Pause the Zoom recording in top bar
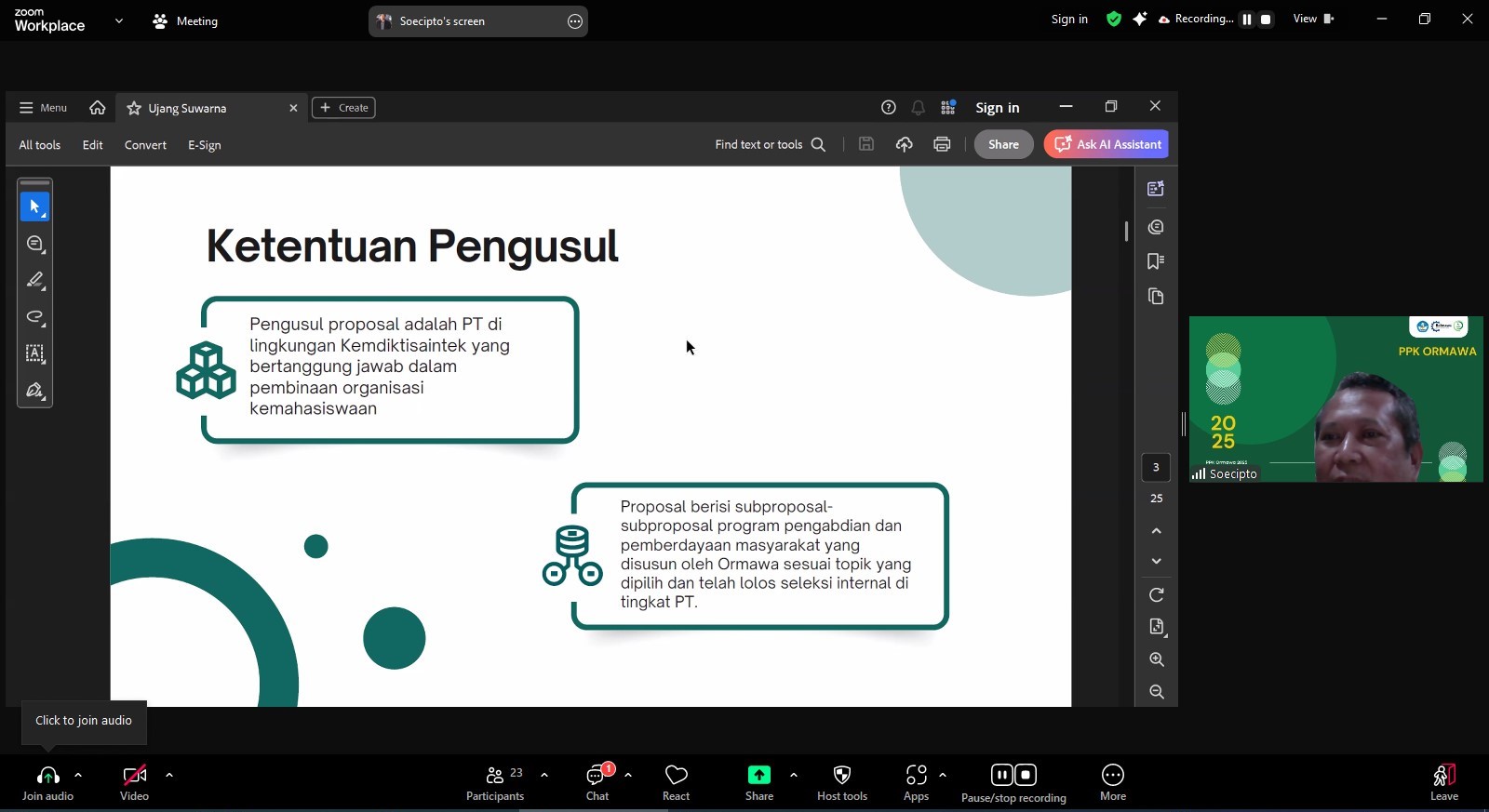Screen dimensions: 1489x812 (x=1247, y=20)
